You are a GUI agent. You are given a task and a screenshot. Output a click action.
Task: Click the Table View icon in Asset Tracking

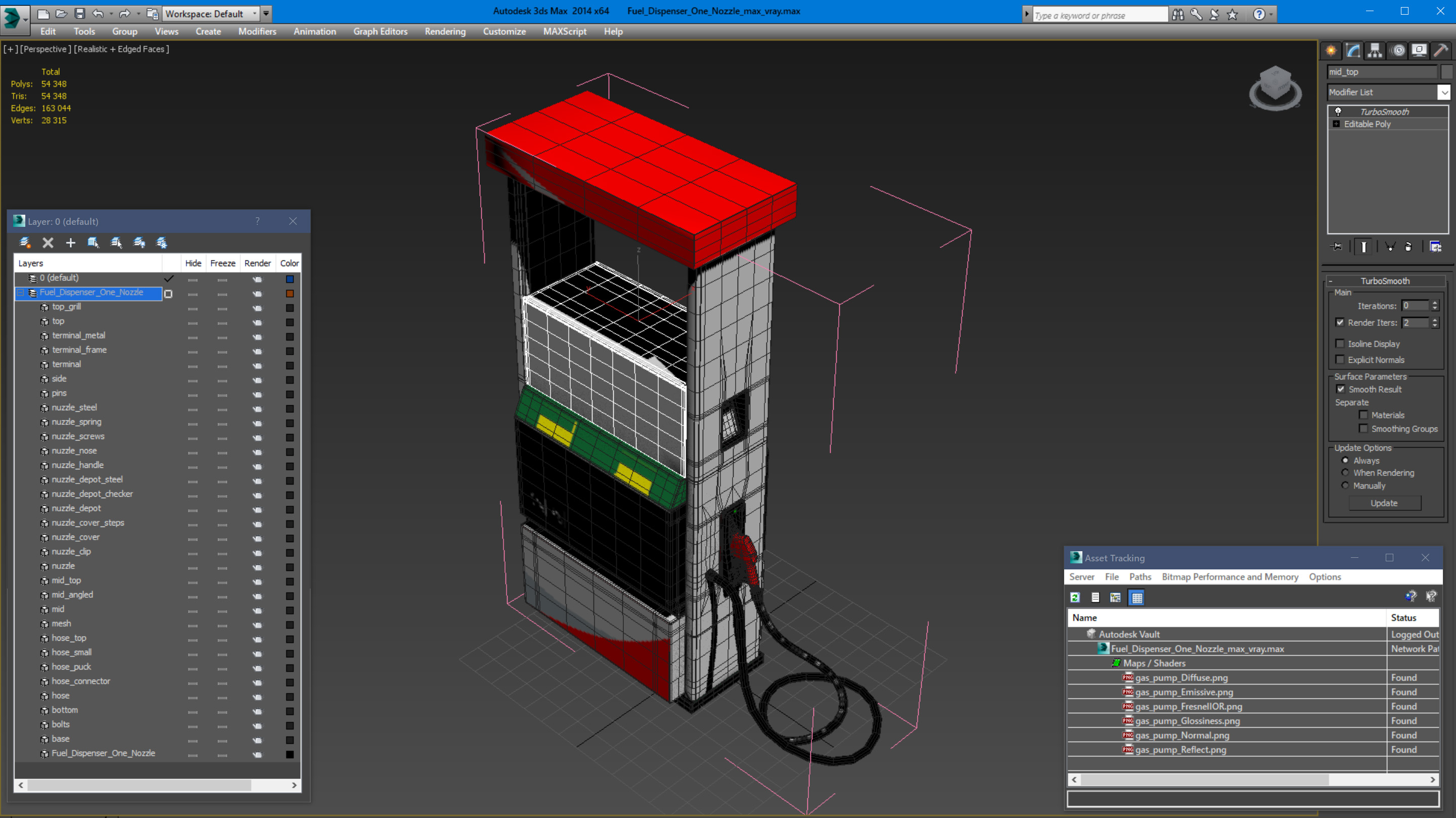[x=1136, y=597]
